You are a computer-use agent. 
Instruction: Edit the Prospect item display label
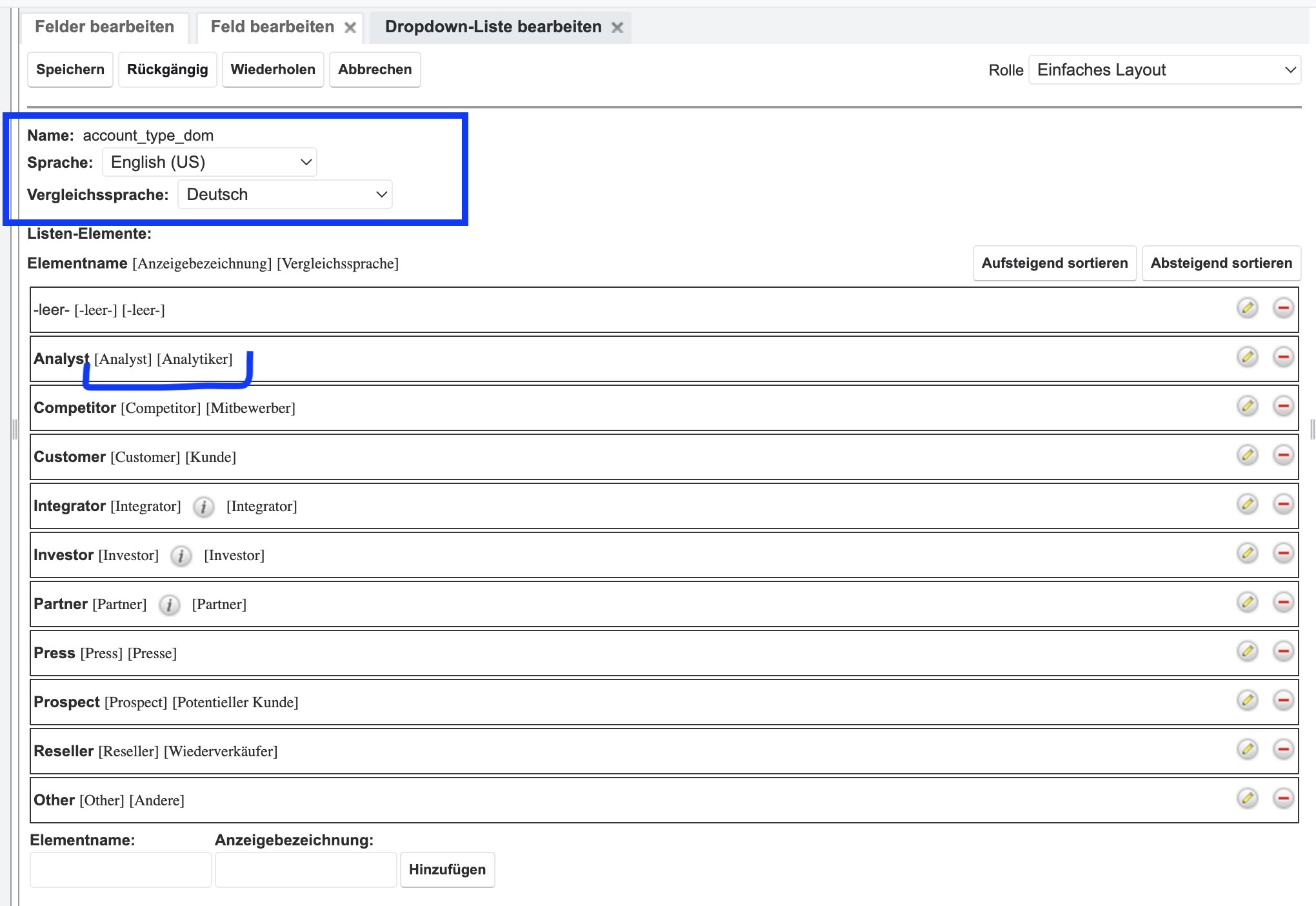(1247, 700)
